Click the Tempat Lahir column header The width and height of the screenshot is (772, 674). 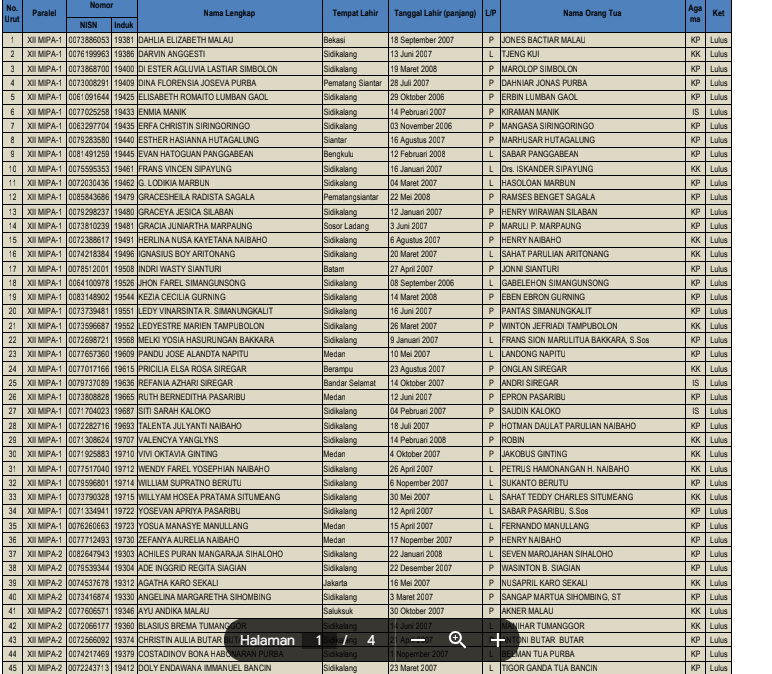coord(355,13)
